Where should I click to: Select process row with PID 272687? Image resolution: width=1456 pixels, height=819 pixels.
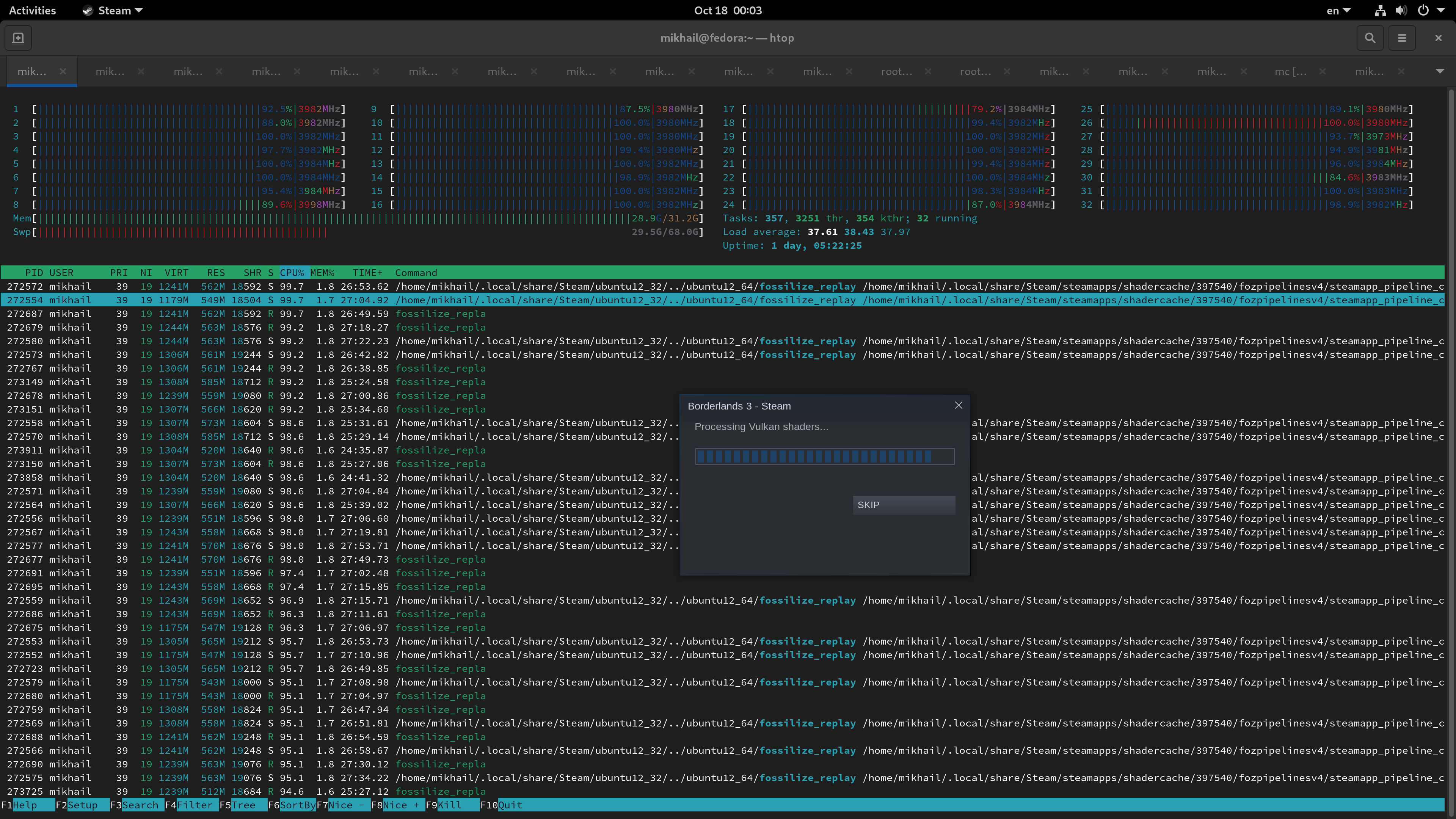pyautogui.click(x=722, y=314)
